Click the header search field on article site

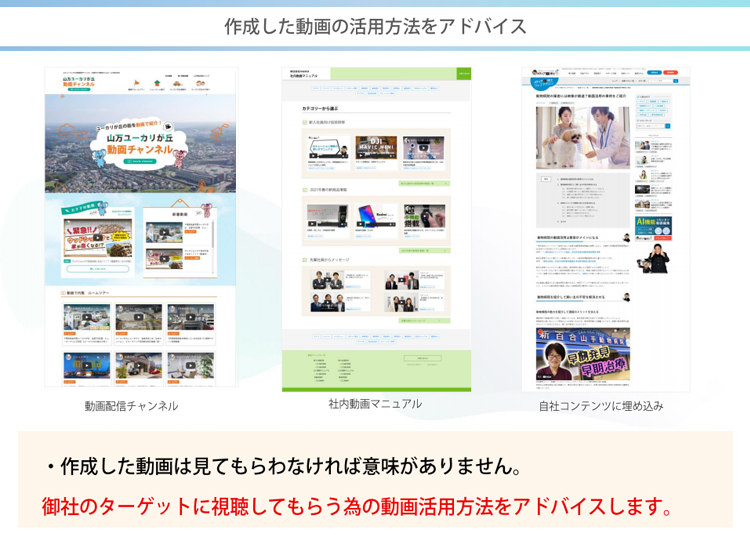tap(661, 81)
